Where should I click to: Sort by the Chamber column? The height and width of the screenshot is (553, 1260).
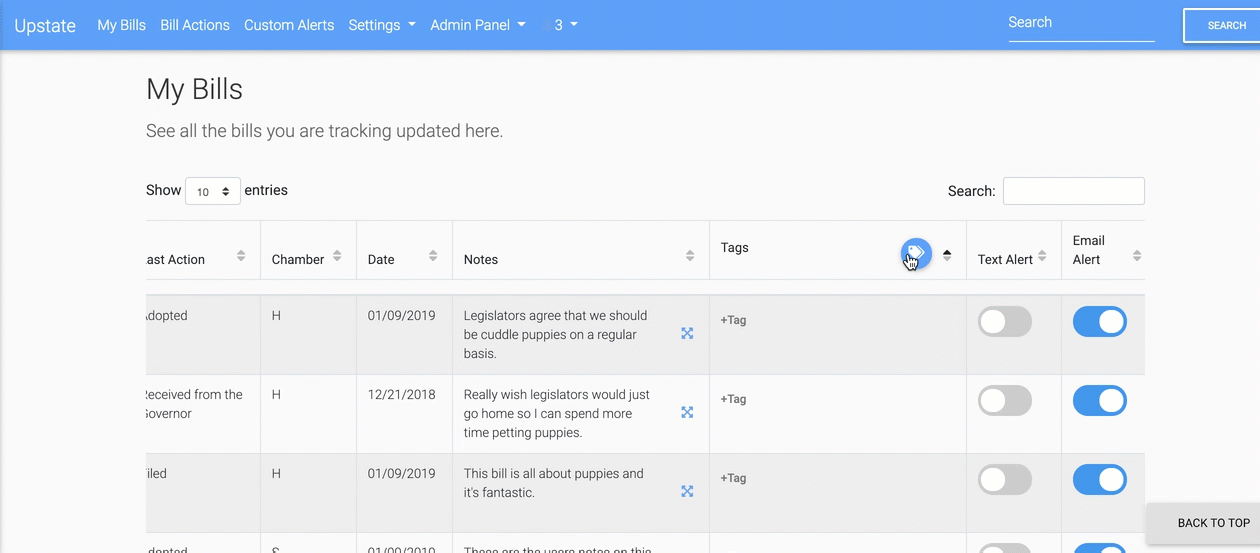(337, 256)
